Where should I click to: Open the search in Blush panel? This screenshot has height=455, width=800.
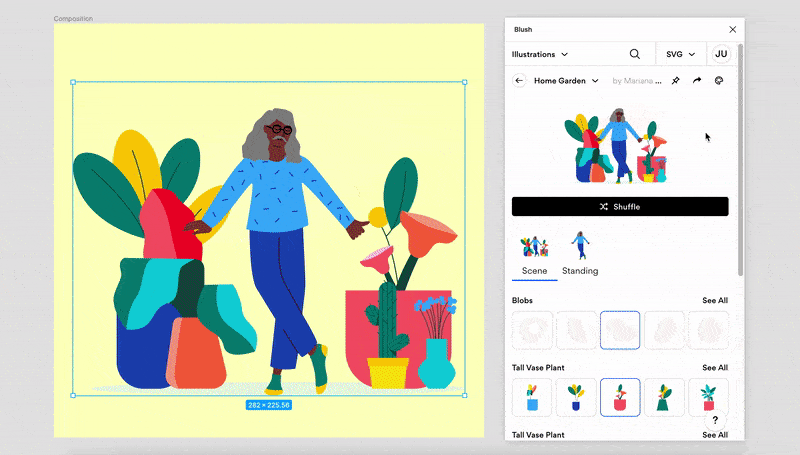634,54
